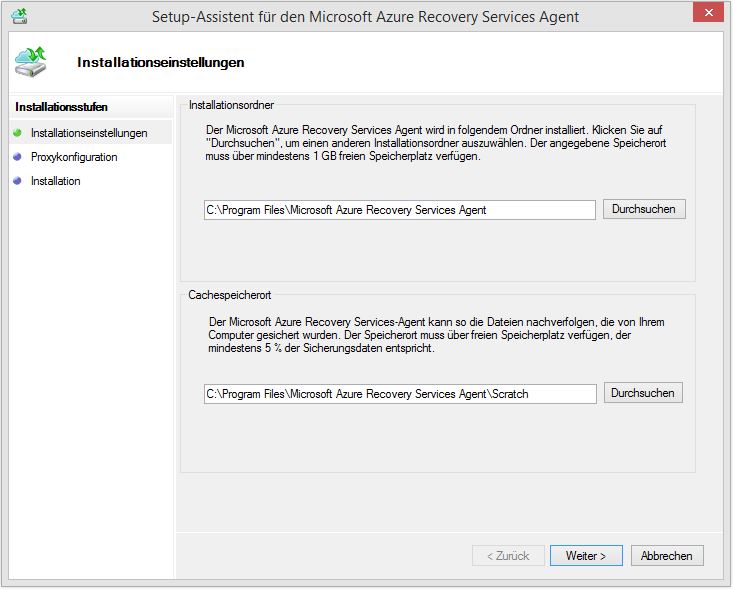Cancel setup with Abbrechen

[x=667, y=555]
